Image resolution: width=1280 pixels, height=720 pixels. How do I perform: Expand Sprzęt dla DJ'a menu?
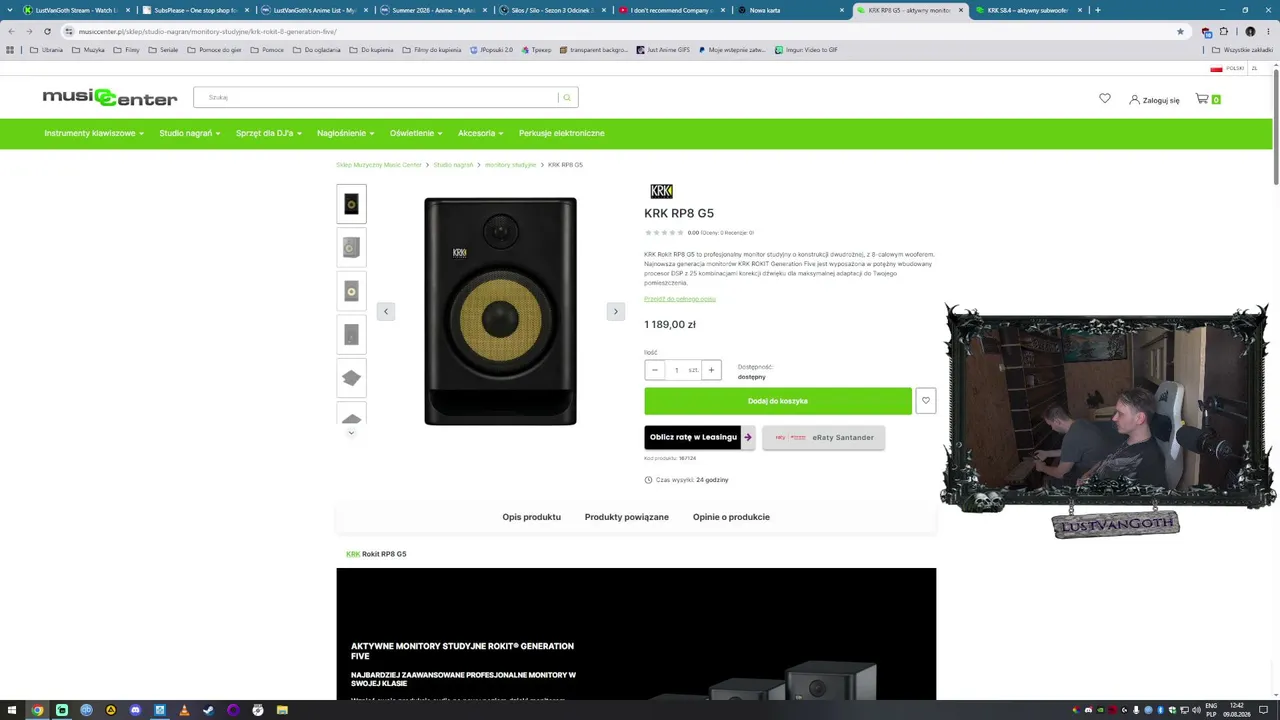pyautogui.click(x=269, y=133)
